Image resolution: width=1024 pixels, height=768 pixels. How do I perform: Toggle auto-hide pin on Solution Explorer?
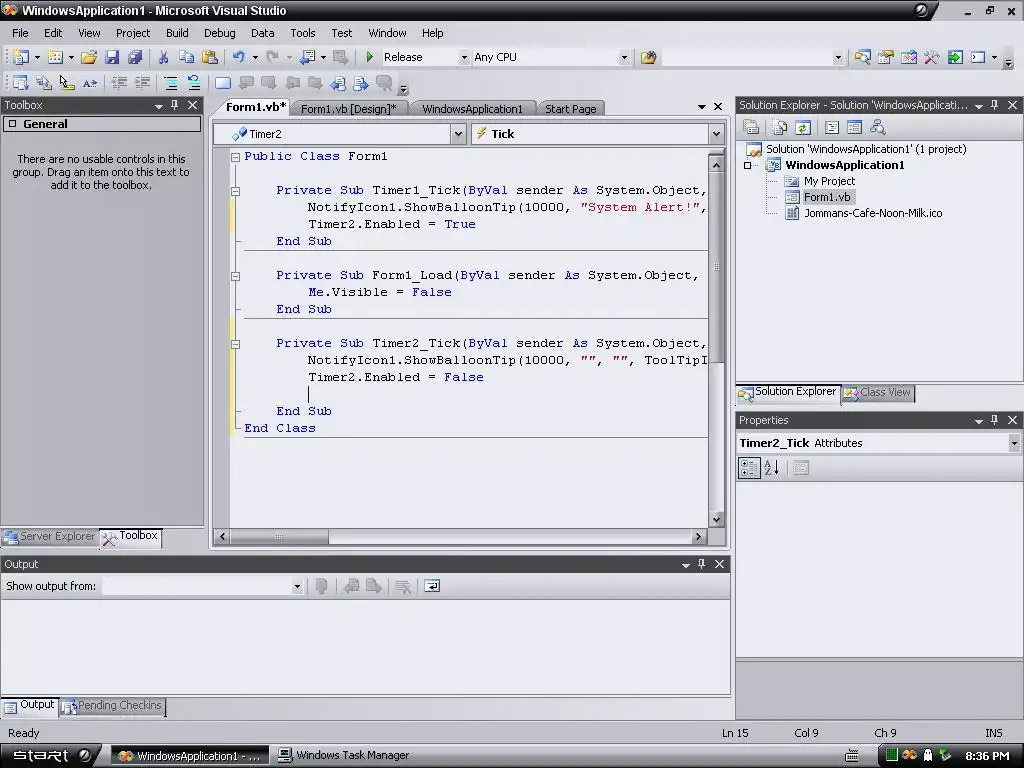(995, 104)
